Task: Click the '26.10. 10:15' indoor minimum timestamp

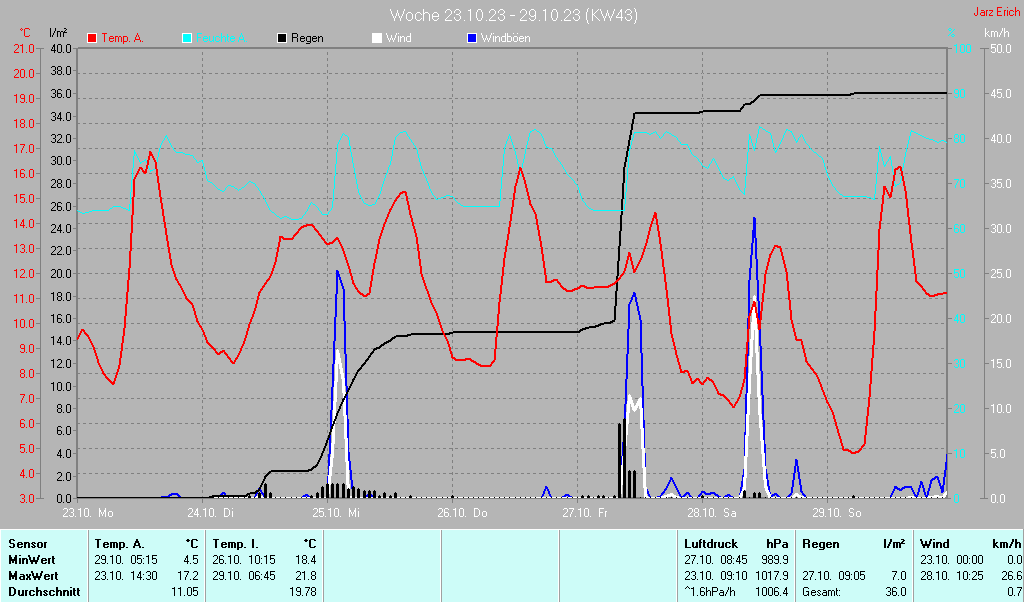Action: pyautogui.click(x=244, y=560)
